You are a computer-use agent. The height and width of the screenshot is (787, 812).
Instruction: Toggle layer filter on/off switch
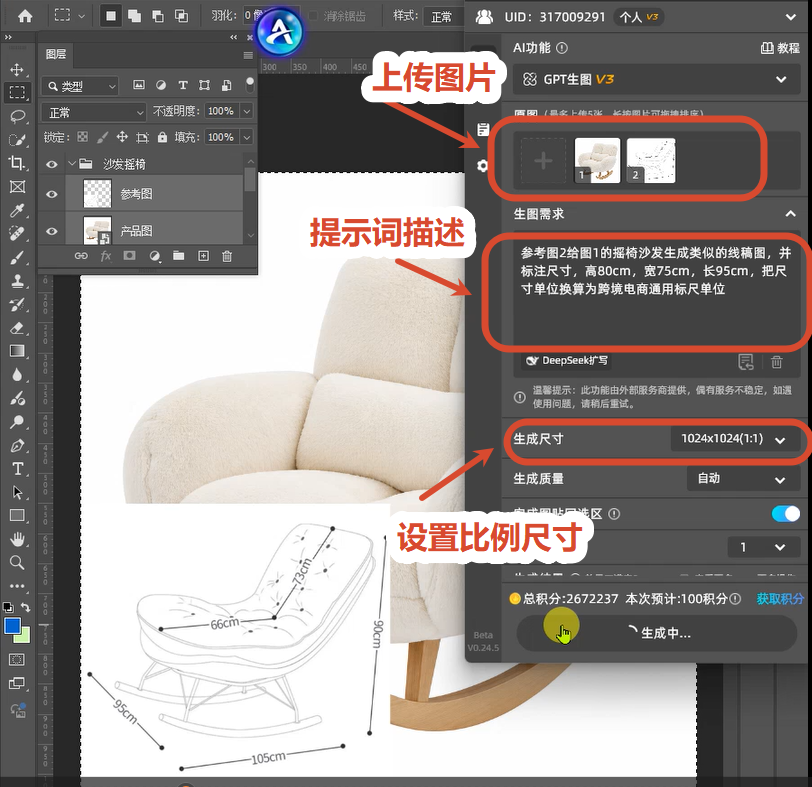[x=250, y=85]
